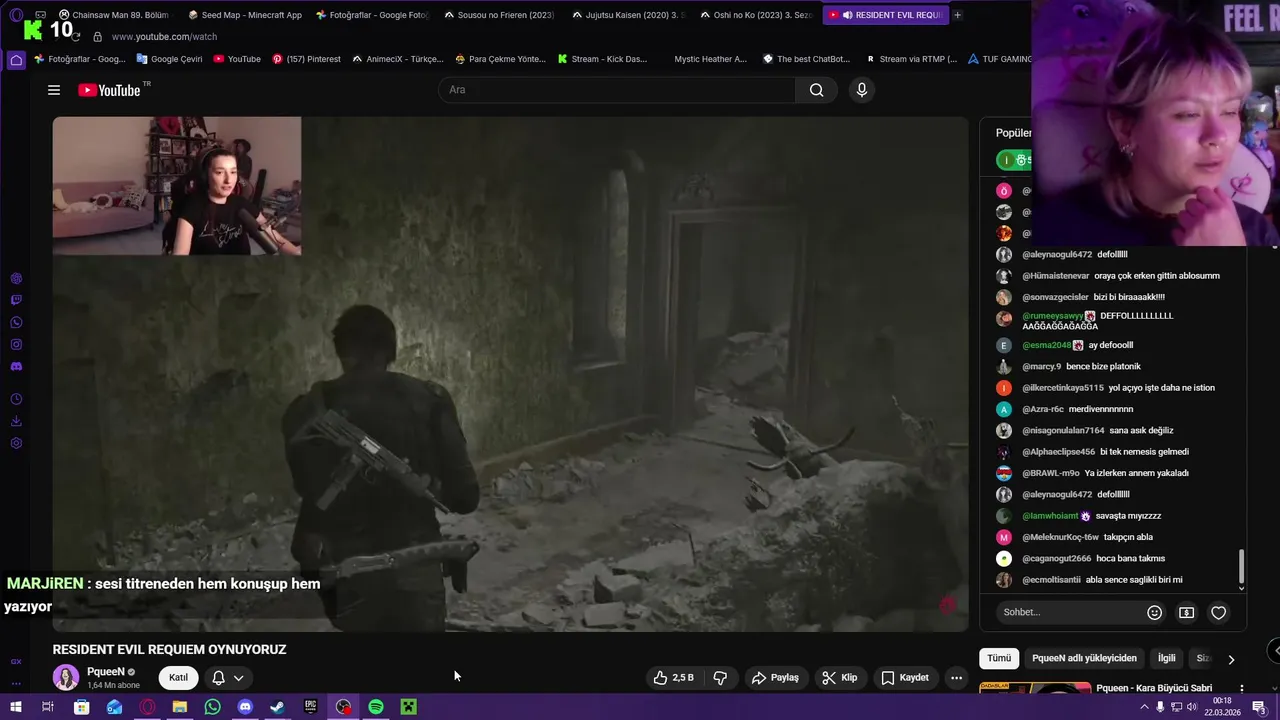Image resolution: width=1280 pixels, height=720 pixels.
Task: Expand the notification preferences chevron
Action: pyautogui.click(x=238, y=678)
